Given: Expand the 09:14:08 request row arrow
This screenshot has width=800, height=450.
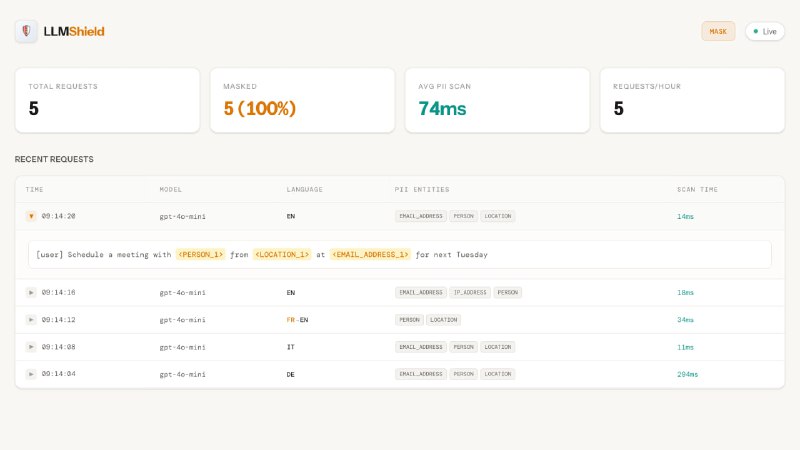Looking at the screenshot, I should pyautogui.click(x=31, y=347).
